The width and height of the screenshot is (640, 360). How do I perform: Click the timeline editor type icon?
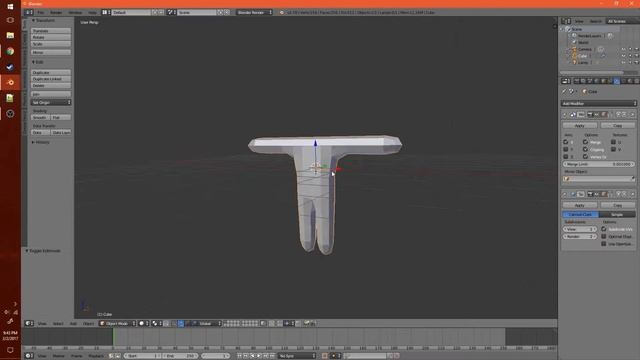pos(29,356)
